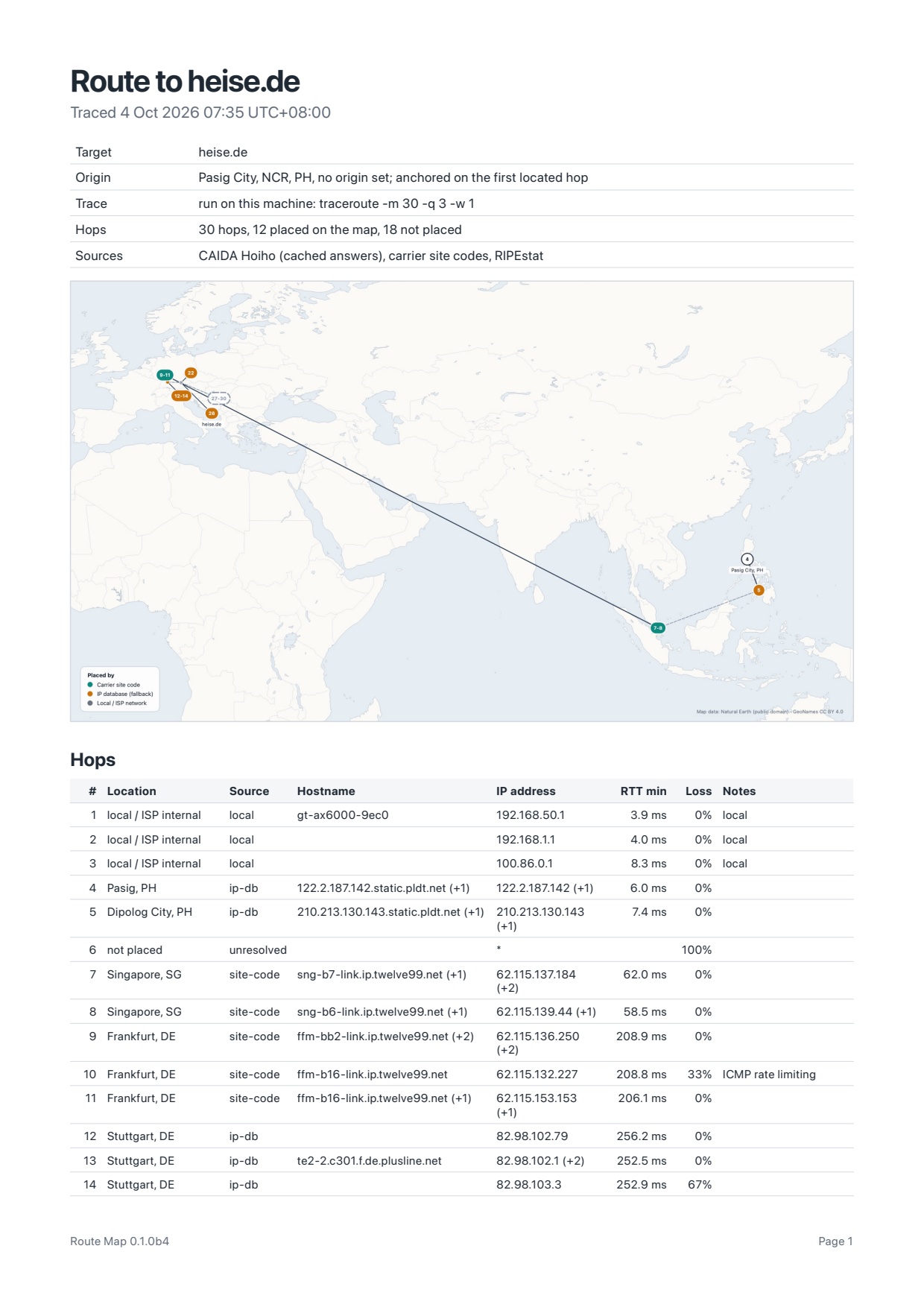Click IP address 82.98.103.3 in hop 14
This screenshot has height=1307, width=924.
pyautogui.click(x=529, y=1185)
